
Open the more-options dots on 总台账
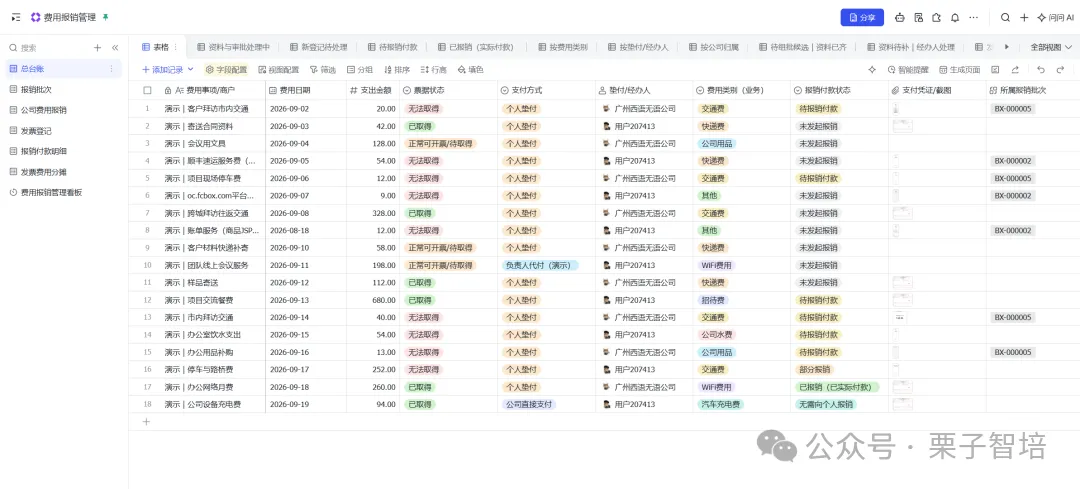112,69
